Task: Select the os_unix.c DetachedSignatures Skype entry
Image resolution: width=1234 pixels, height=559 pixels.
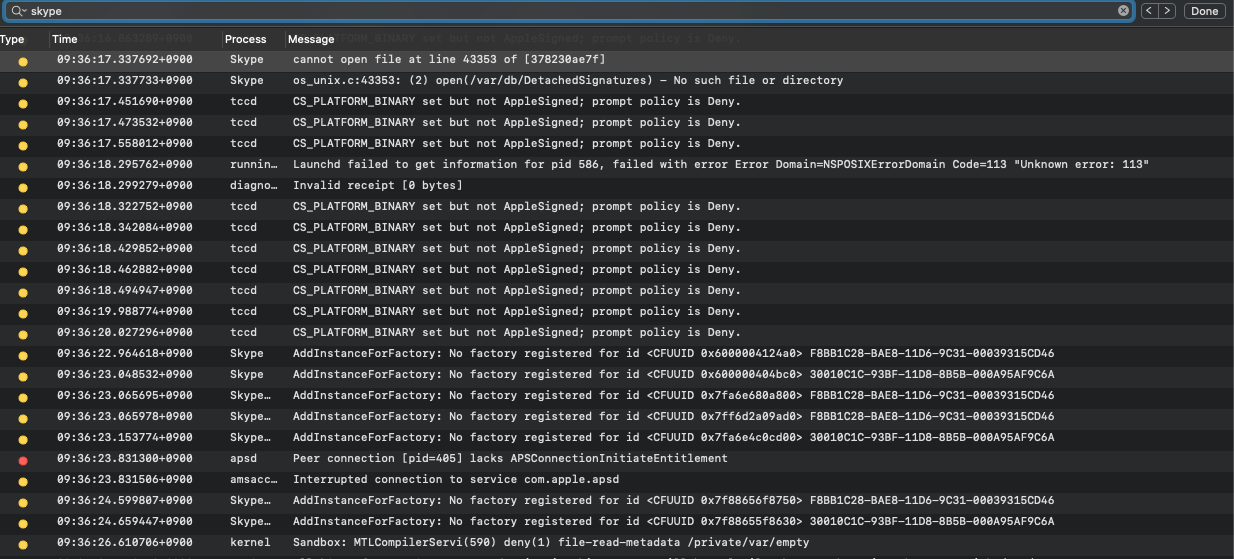Action: [x=567, y=80]
